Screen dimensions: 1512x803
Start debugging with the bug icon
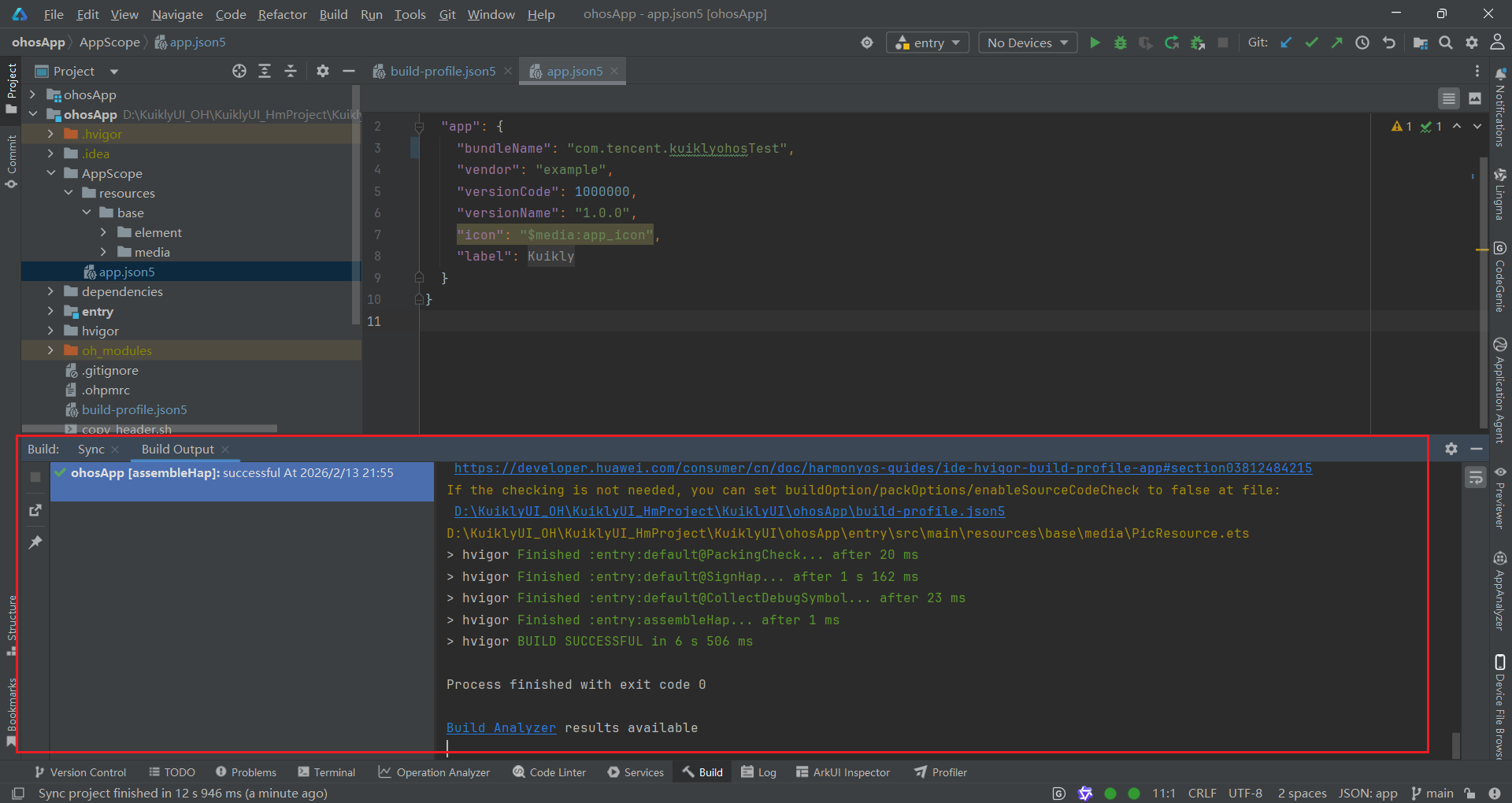1121,43
